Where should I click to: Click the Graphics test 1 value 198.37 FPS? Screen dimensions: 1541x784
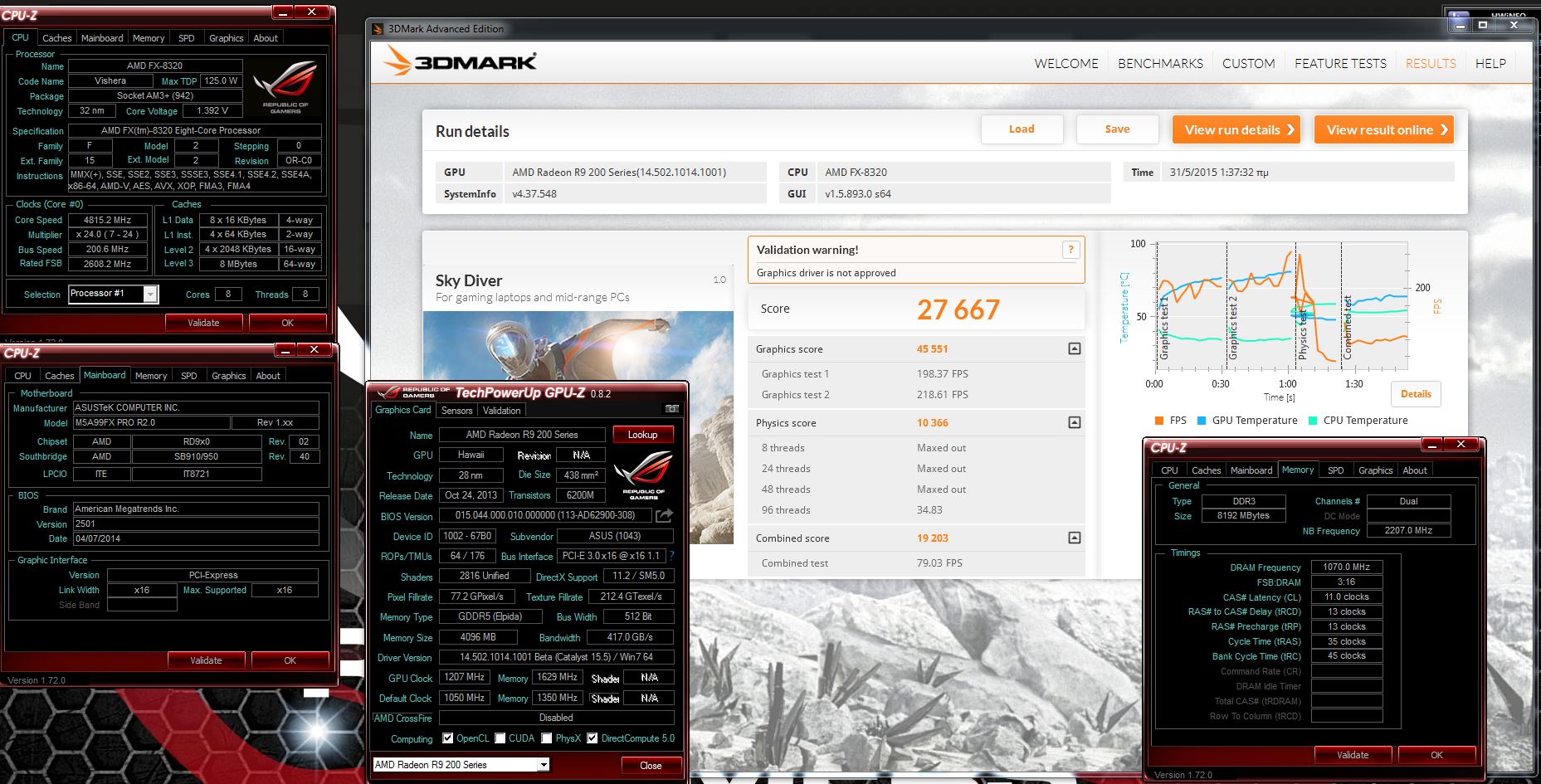(x=942, y=374)
